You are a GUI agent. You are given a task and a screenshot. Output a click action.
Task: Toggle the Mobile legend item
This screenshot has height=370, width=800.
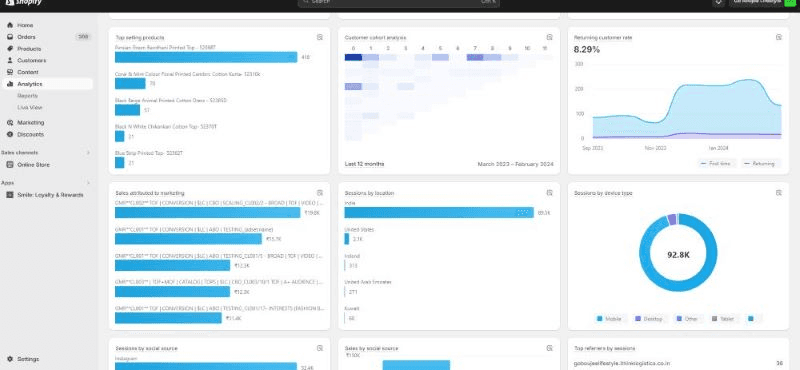610,319
